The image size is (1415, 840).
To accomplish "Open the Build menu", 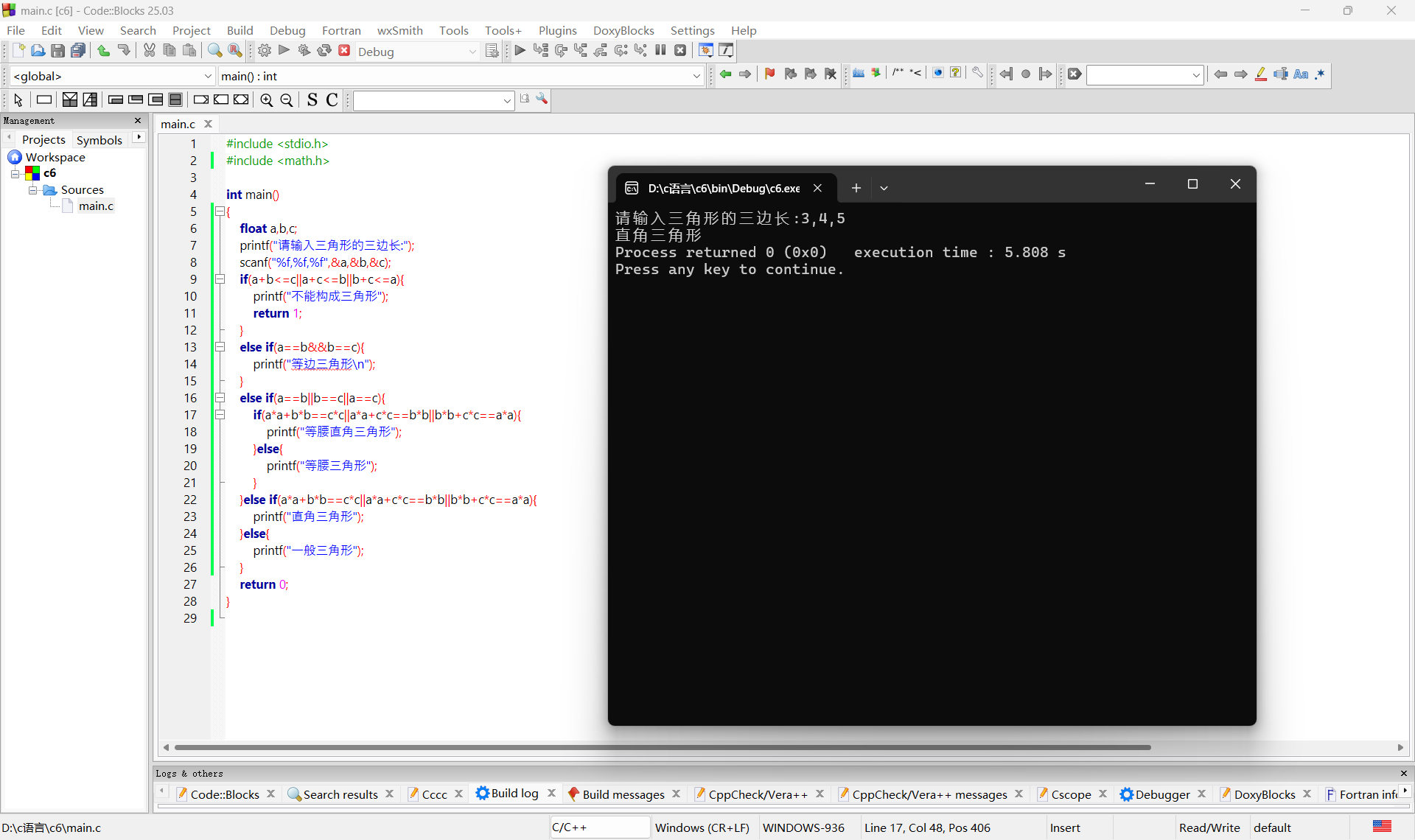I will coord(240,30).
